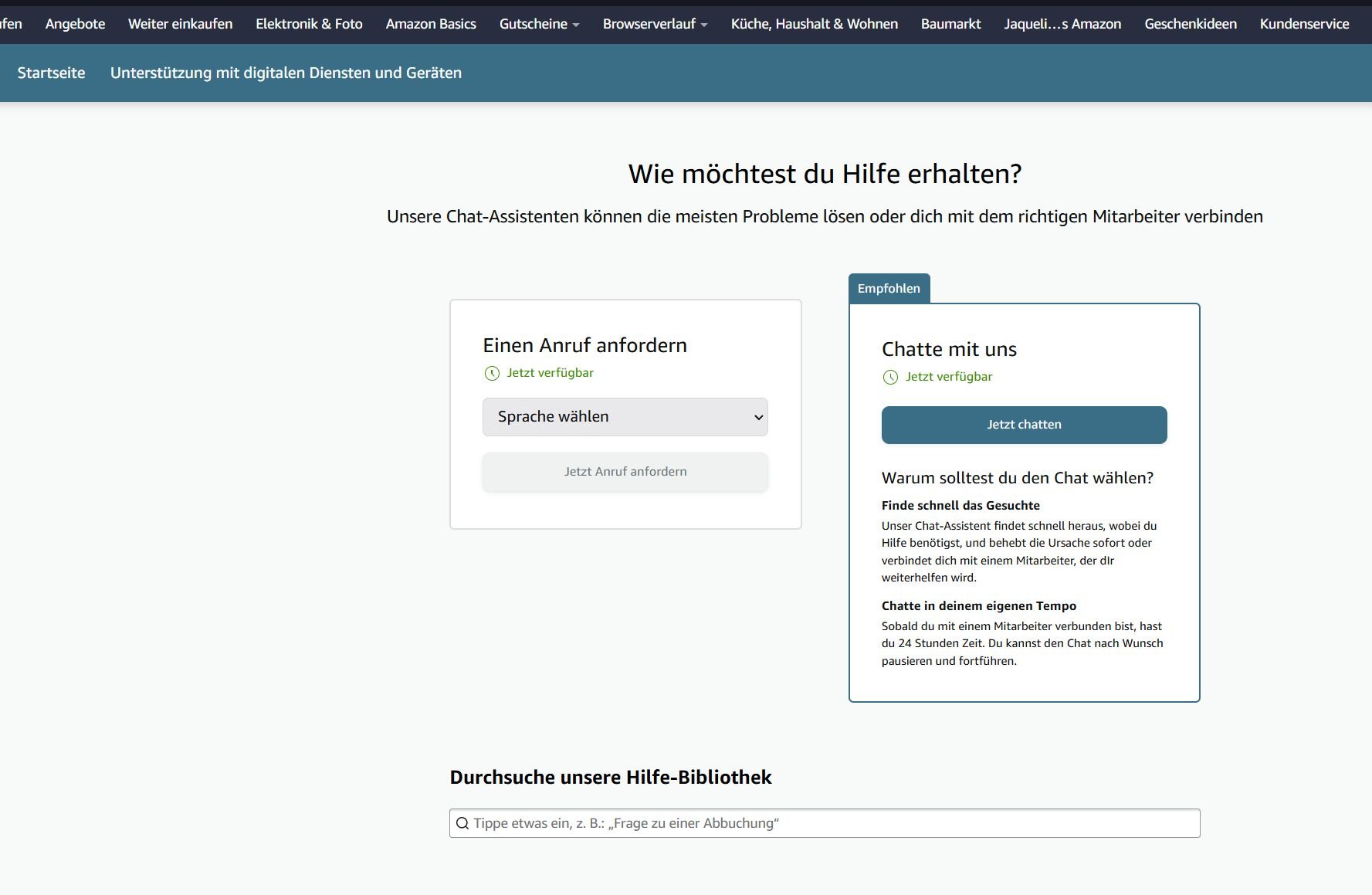The height and width of the screenshot is (895, 1372).
Task: Open Küche, Haushalt & Wohnen category
Action: coord(814,24)
